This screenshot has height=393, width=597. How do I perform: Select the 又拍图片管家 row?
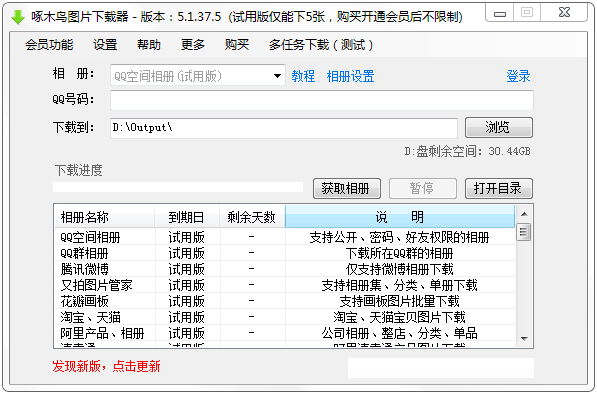point(285,286)
